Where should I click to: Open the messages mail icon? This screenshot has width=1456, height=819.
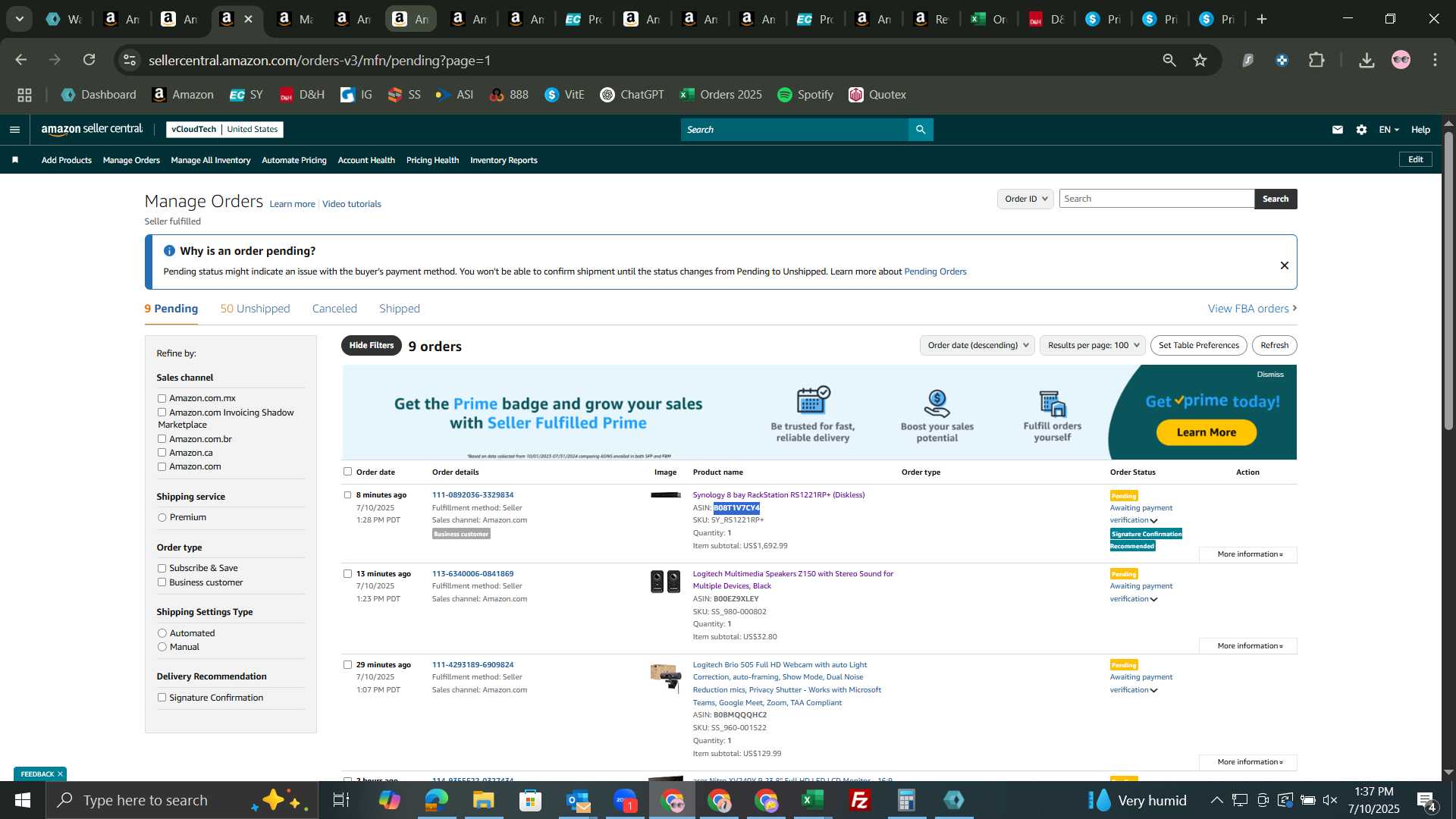click(x=1338, y=130)
